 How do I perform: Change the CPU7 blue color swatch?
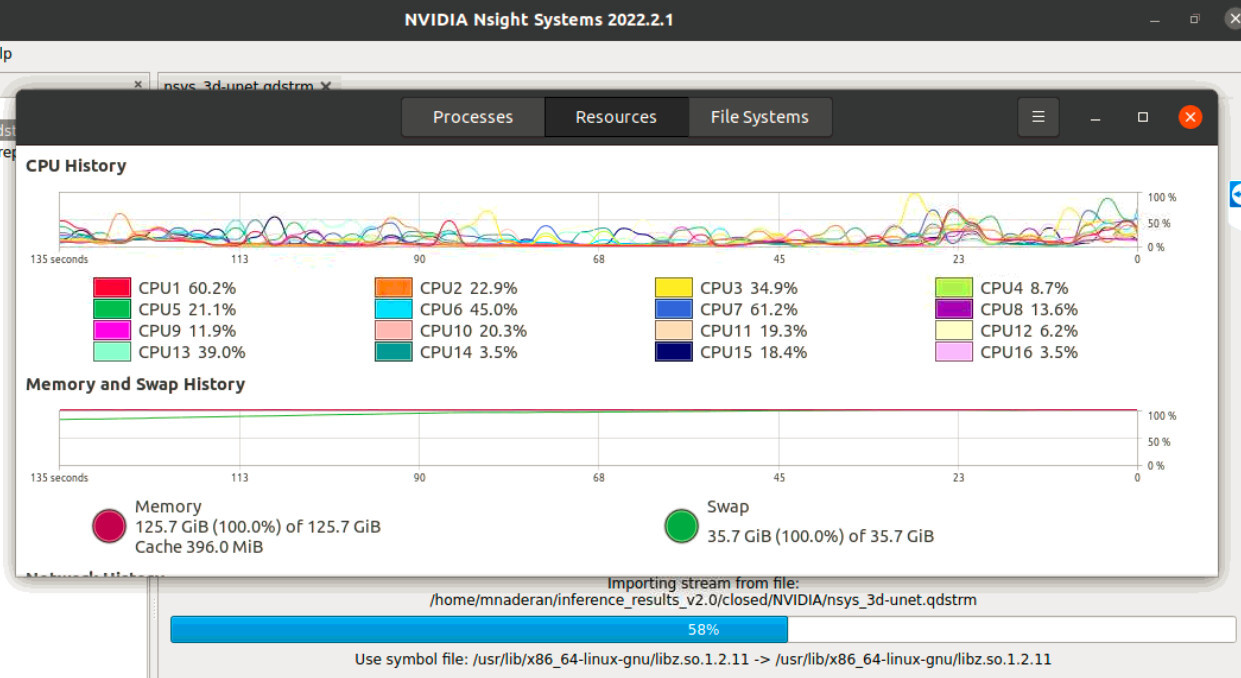674,309
